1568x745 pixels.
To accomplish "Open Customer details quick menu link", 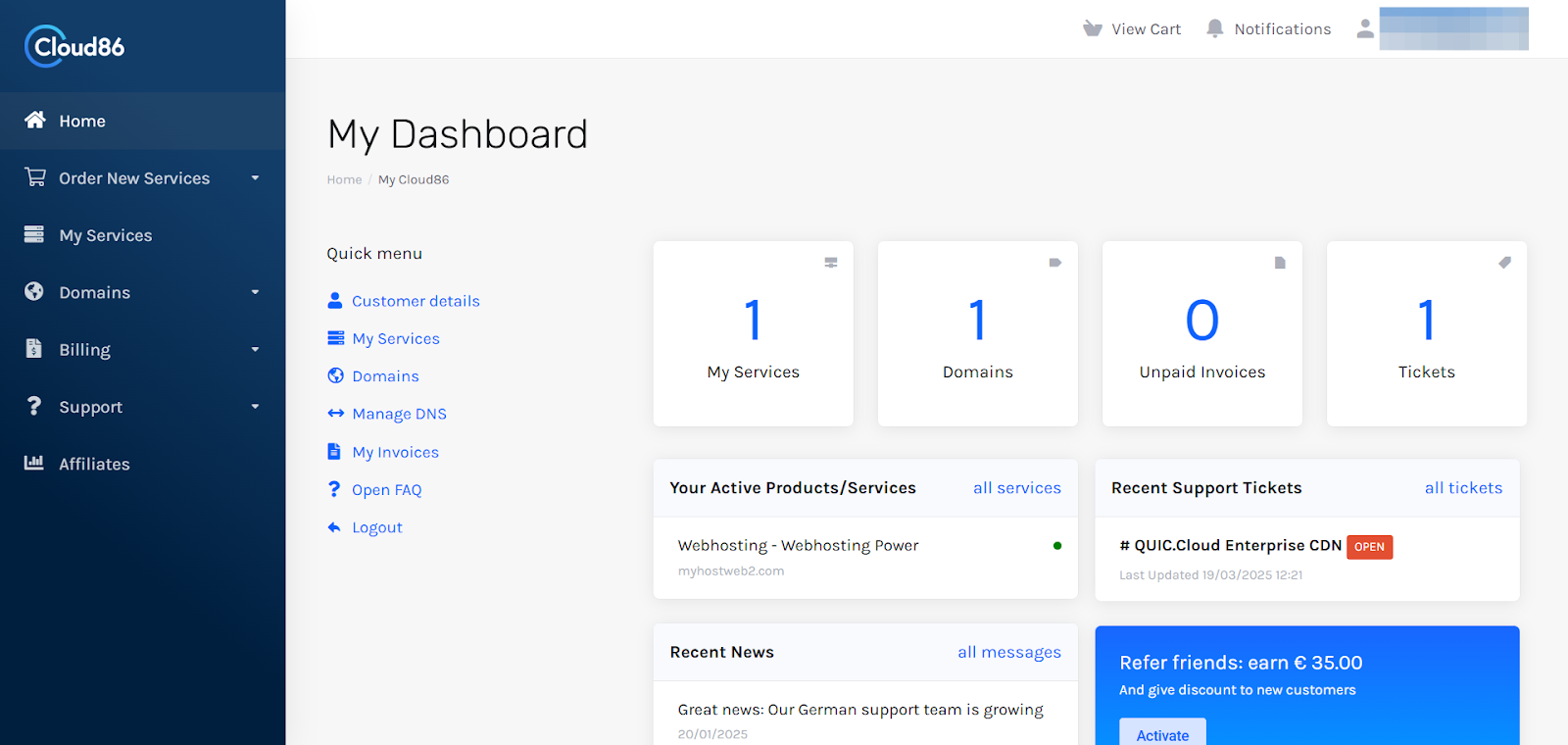I will click(x=416, y=301).
